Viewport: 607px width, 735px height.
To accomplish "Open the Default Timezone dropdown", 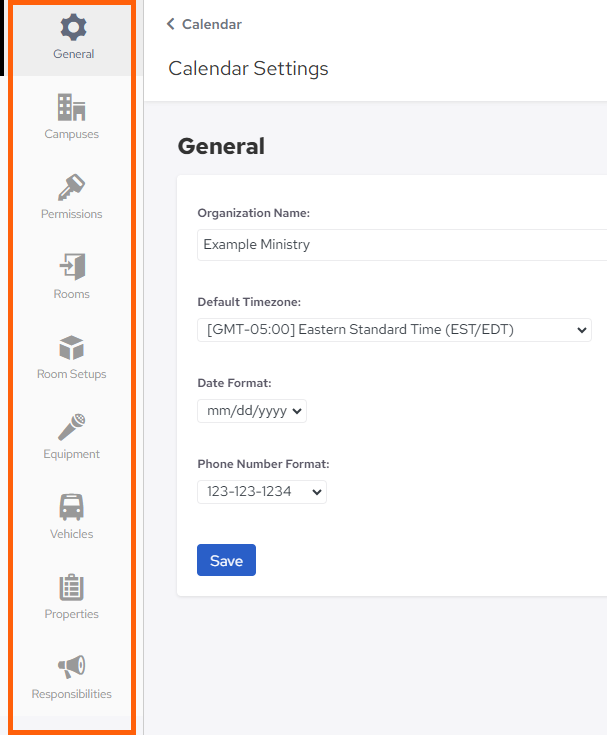I will (x=394, y=330).
